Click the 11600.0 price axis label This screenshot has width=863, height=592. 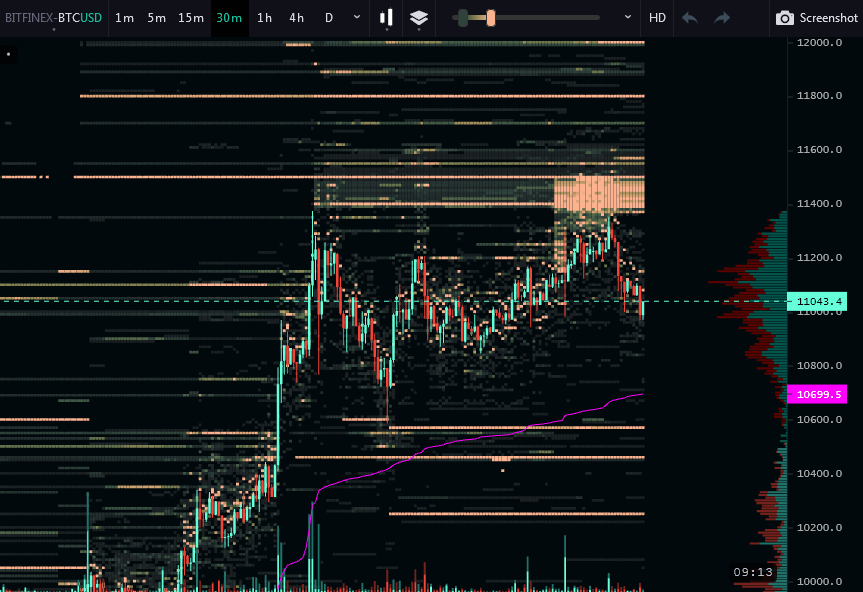(x=819, y=150)
